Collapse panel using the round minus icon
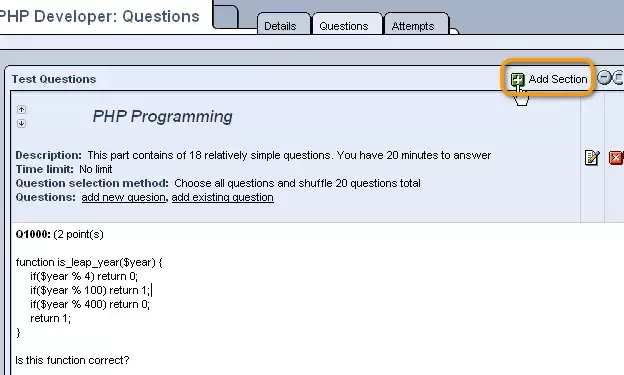This screenshot has height=375, width=624. (604, 77)
